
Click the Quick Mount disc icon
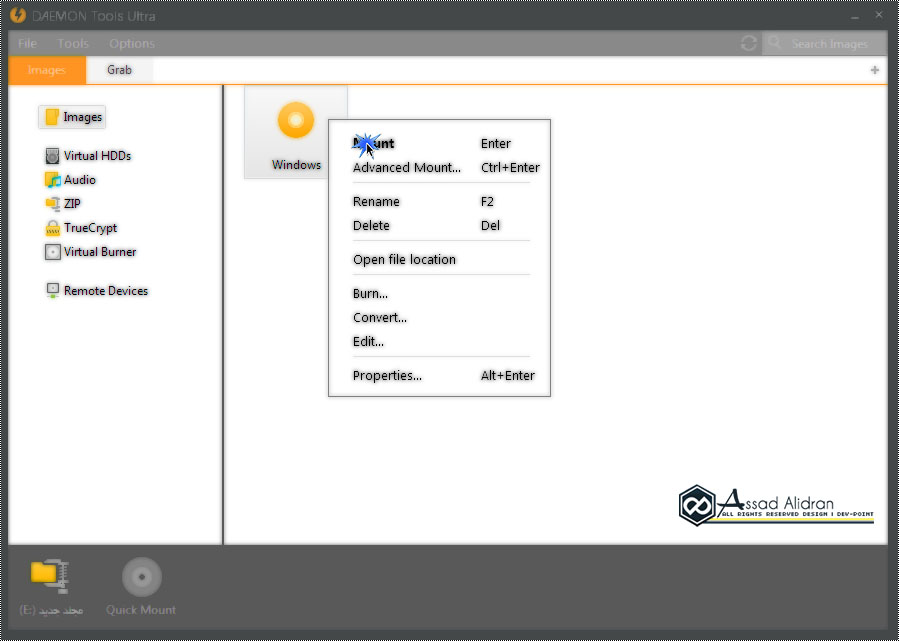(142, 577)
